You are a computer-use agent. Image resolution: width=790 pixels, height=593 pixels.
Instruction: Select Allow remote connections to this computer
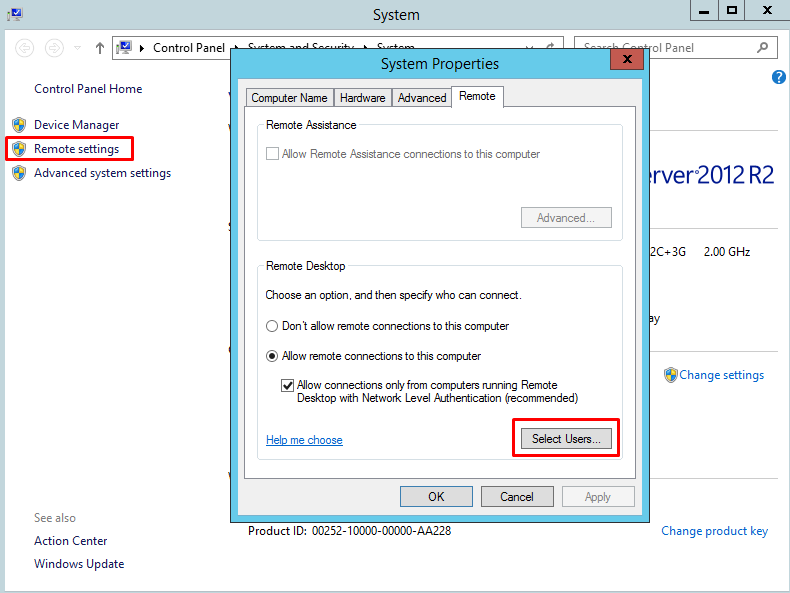coord(272,356)
